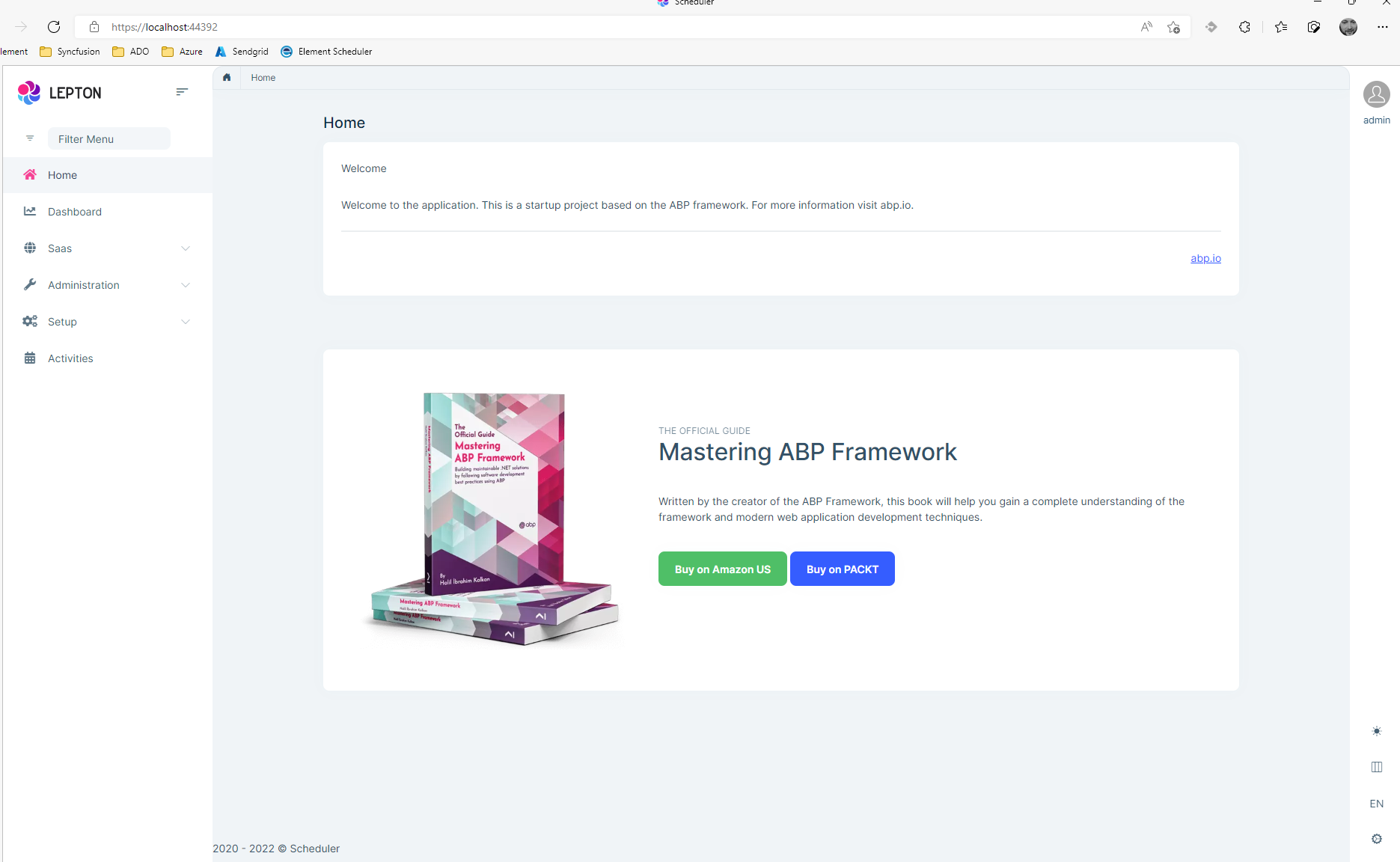
Task: Open the Setup menu item
Action: tap(108, 322)
